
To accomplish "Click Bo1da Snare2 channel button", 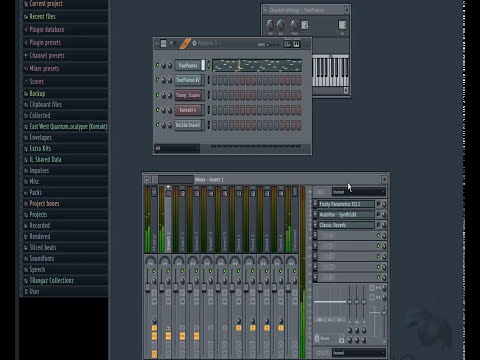I will 188,125.
